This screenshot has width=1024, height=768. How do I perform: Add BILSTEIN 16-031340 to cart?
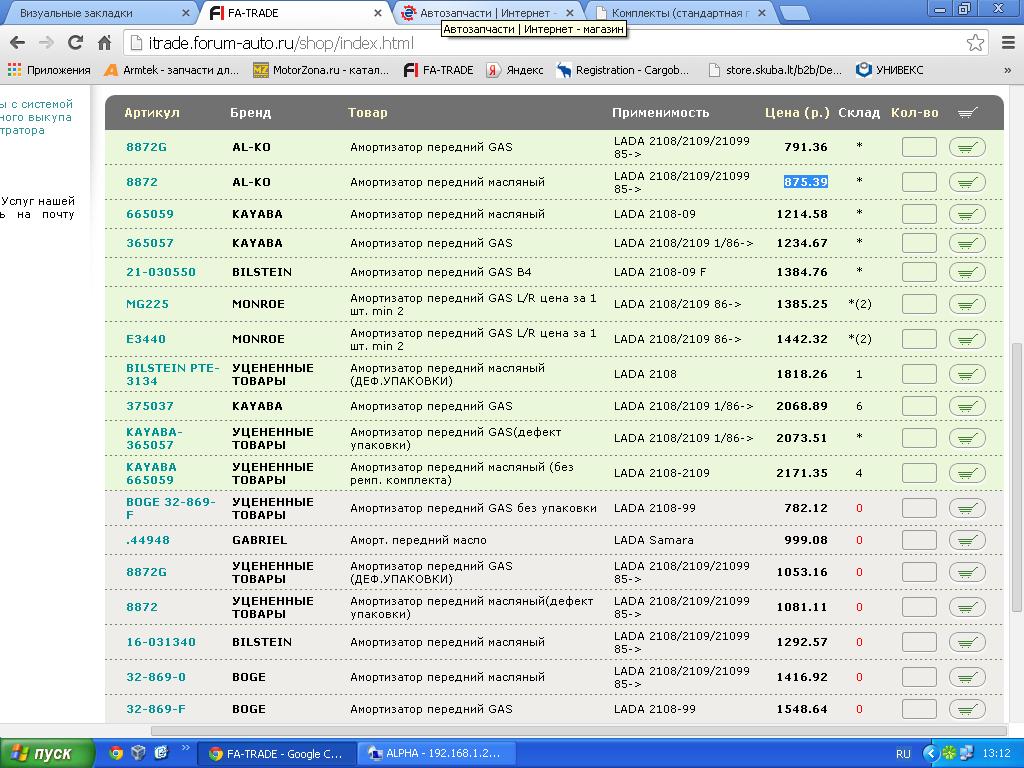pos(967,642)
